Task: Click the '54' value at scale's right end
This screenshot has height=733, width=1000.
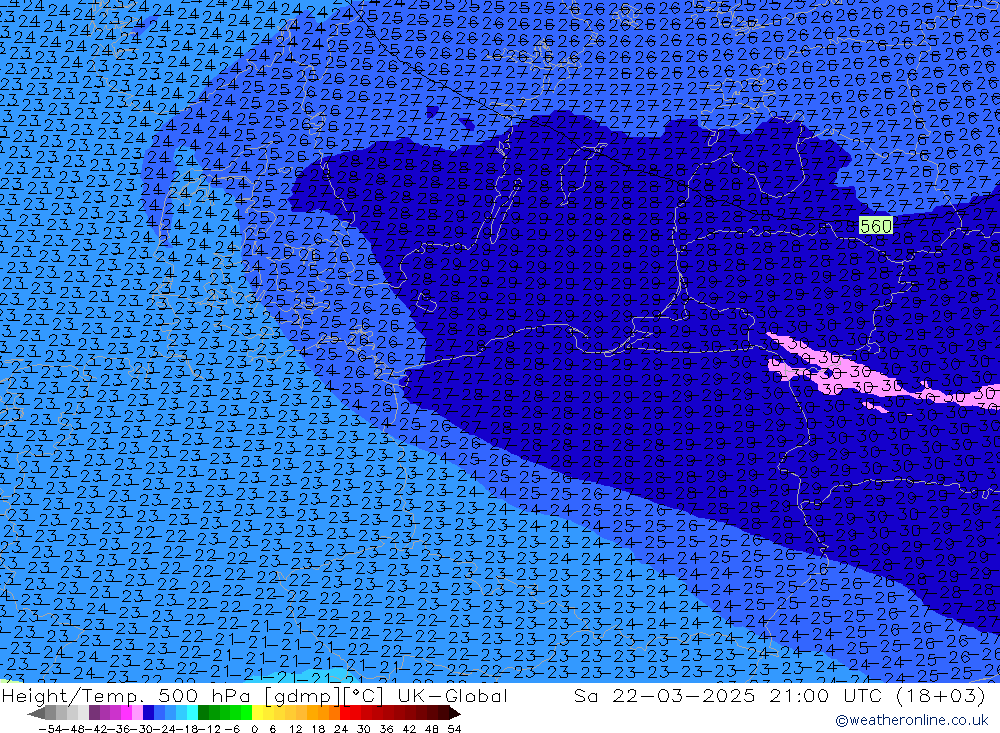Action: (x=454, y=729)
